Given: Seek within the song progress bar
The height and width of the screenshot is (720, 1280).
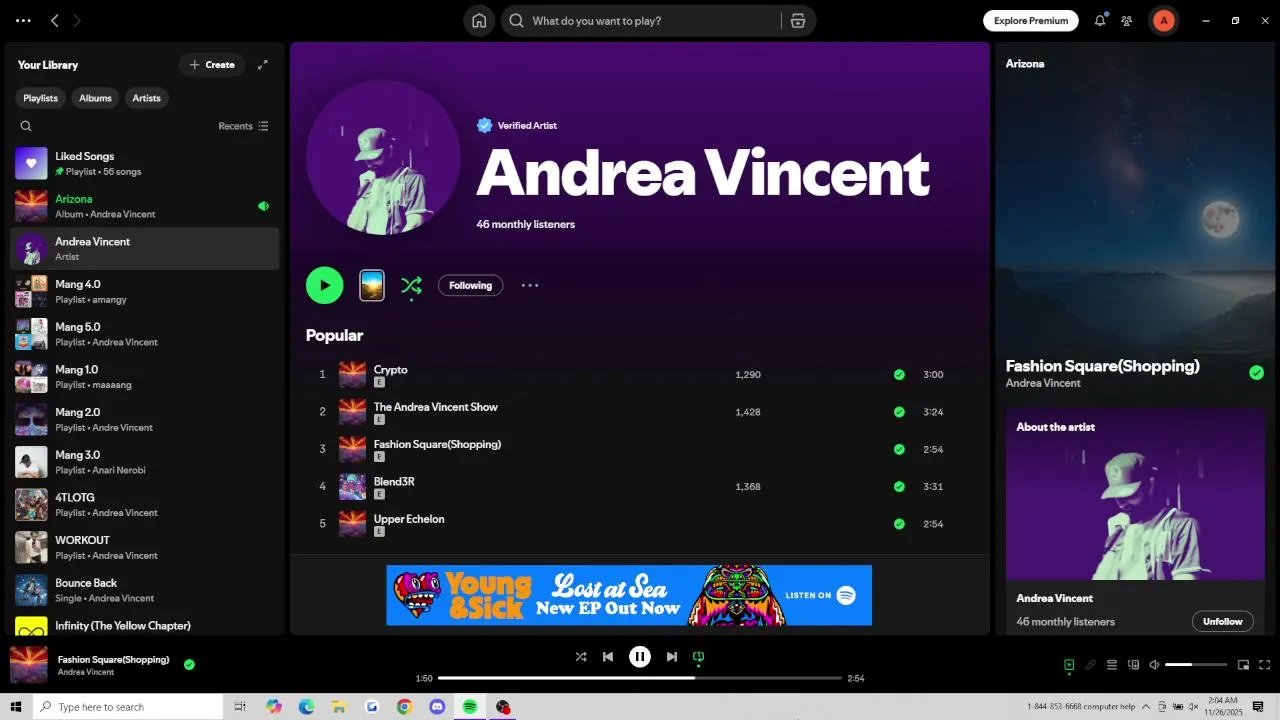Looking at the screenshot, I should tap(640, 678).
